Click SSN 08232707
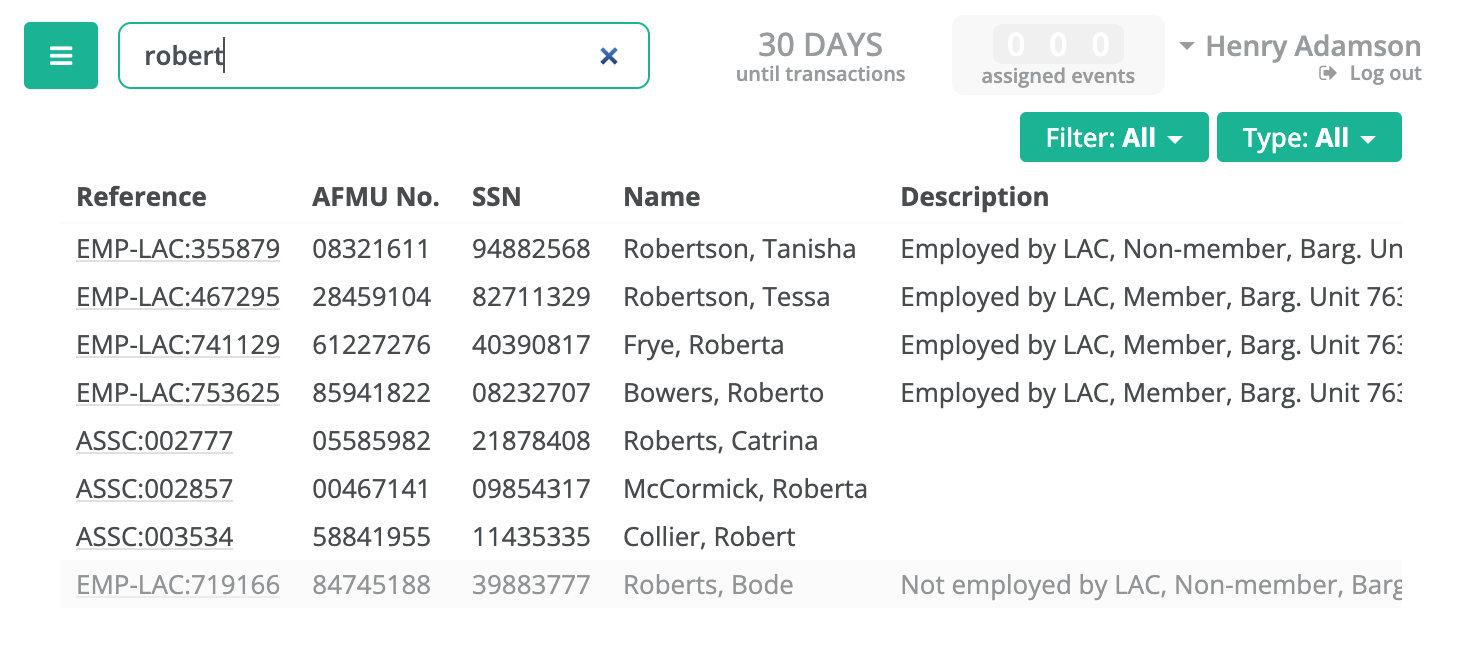Screen dimensions: 1462x666 click(531, 393)
